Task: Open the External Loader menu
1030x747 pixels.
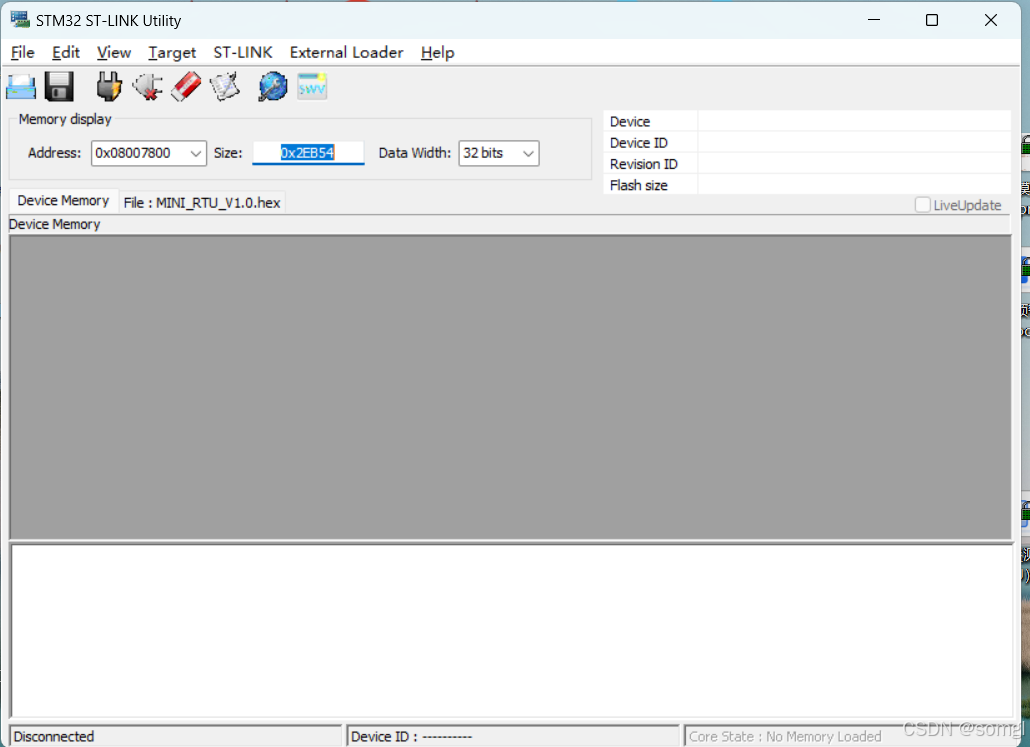Action: coord(346,53)
